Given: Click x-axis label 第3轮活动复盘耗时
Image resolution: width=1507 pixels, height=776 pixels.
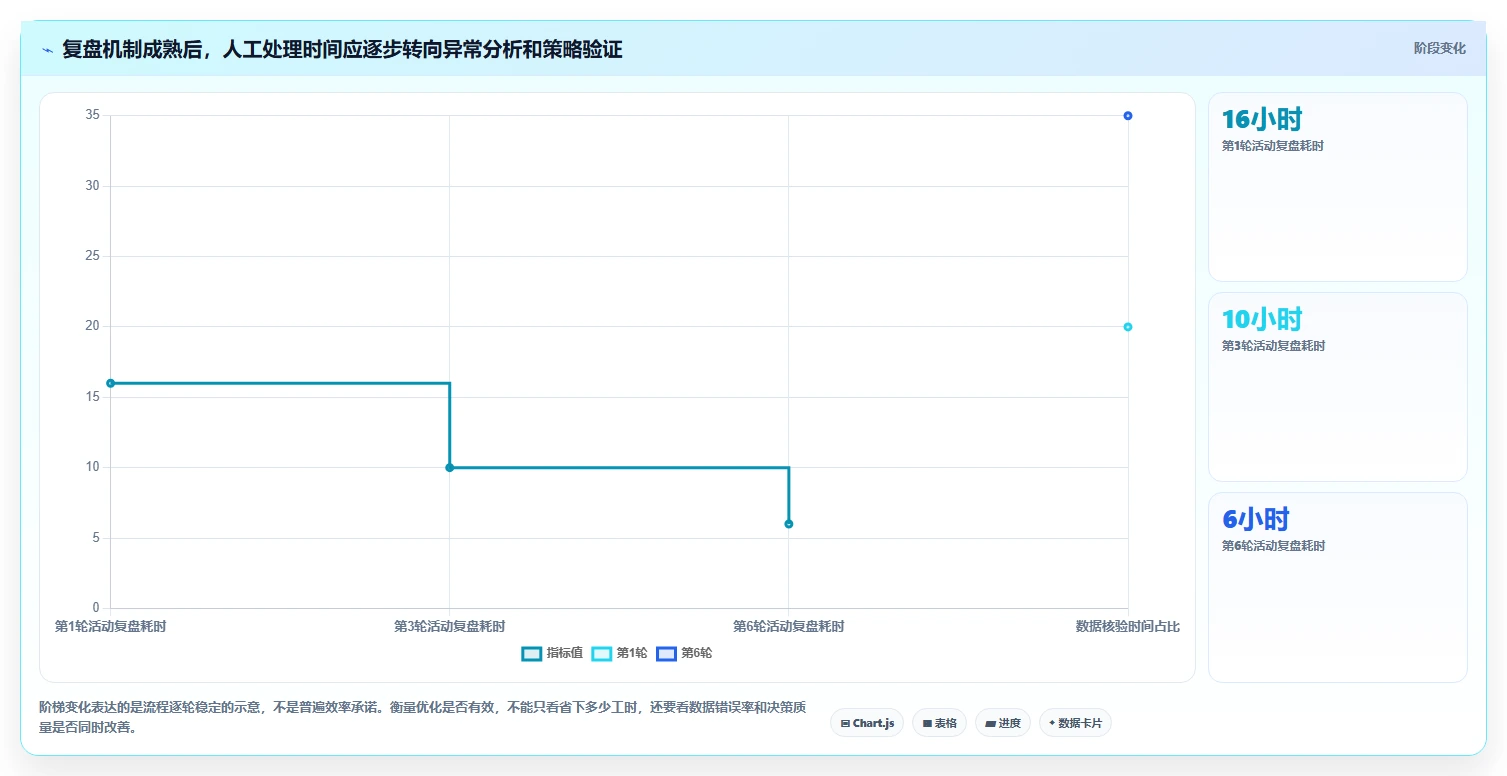Looking at the screenshot, I should (449, 627).
